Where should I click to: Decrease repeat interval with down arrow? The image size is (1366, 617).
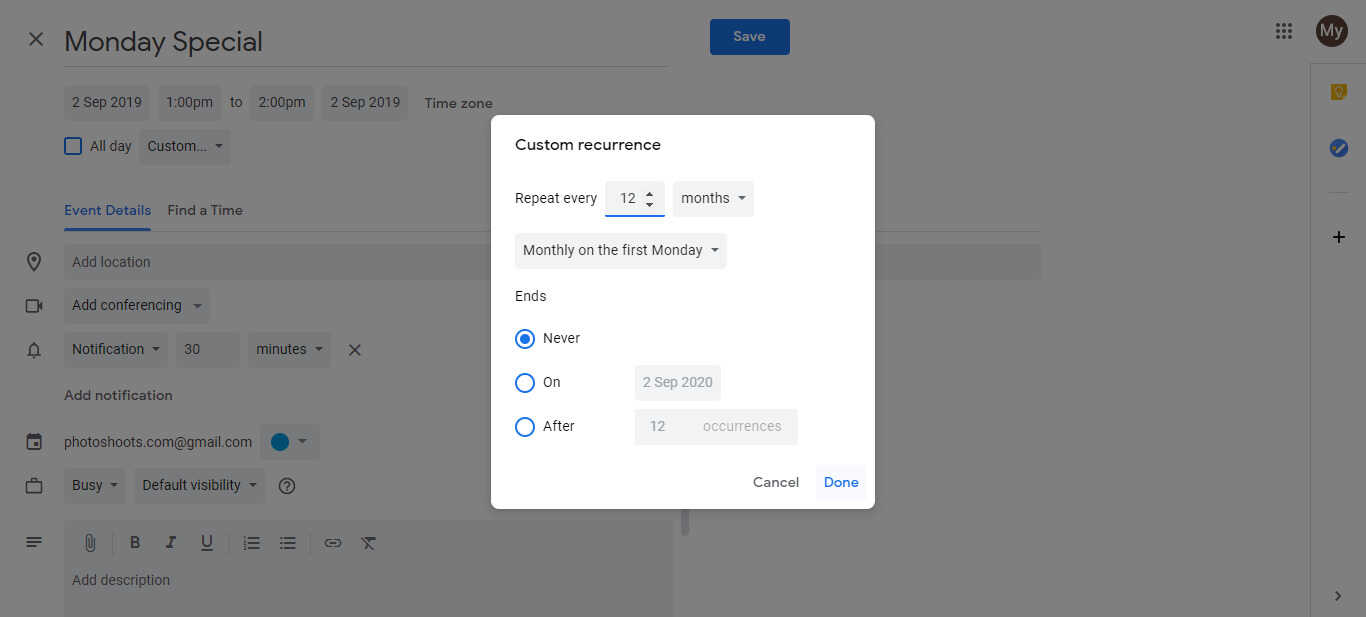pyautogui.click(x=650, y=204)
